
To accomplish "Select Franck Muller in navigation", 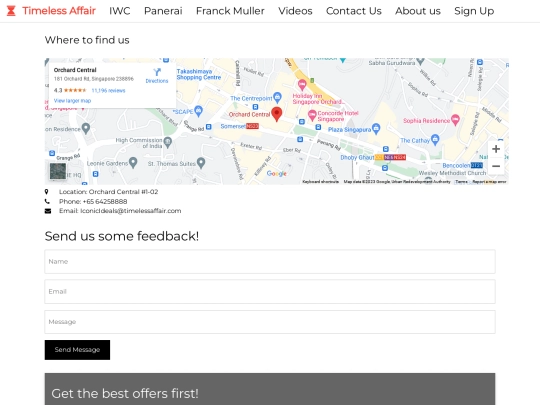I will (x=230, y=11).
